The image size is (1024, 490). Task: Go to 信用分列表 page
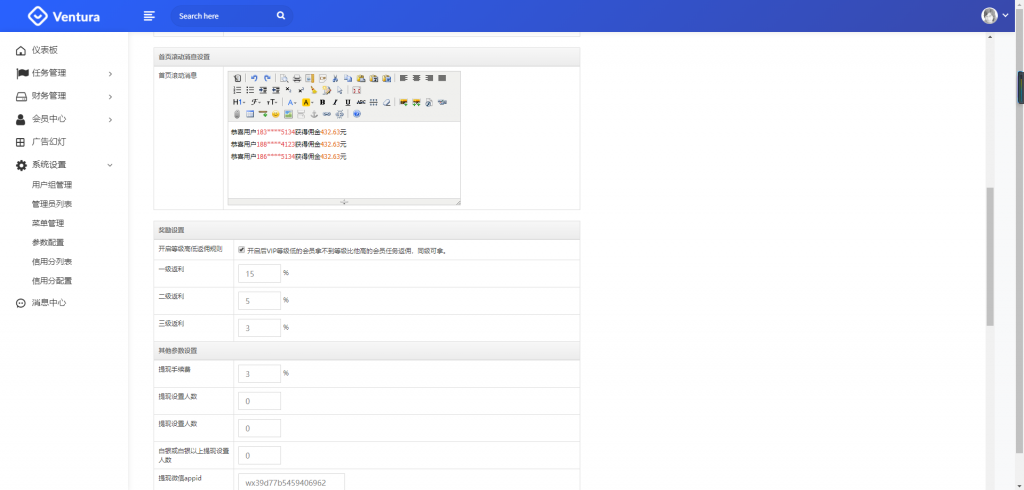pos(52,261)
